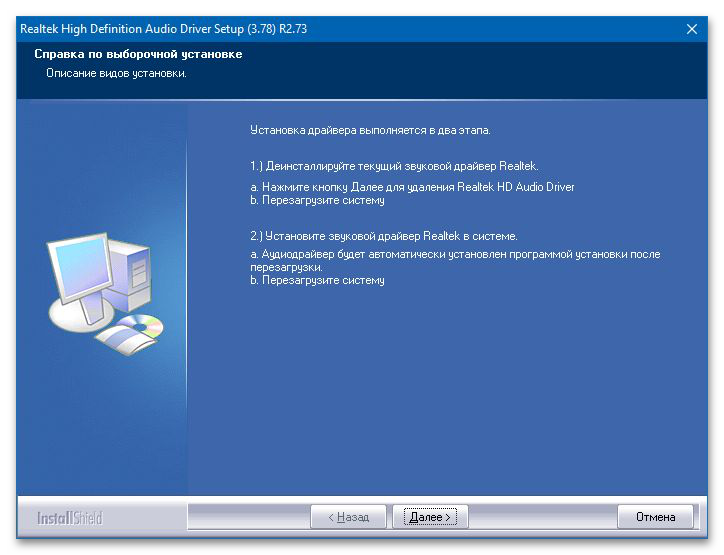Close the Realtek setup window
The height and width of the screenshot is (555, 724).
click(692, 29)
